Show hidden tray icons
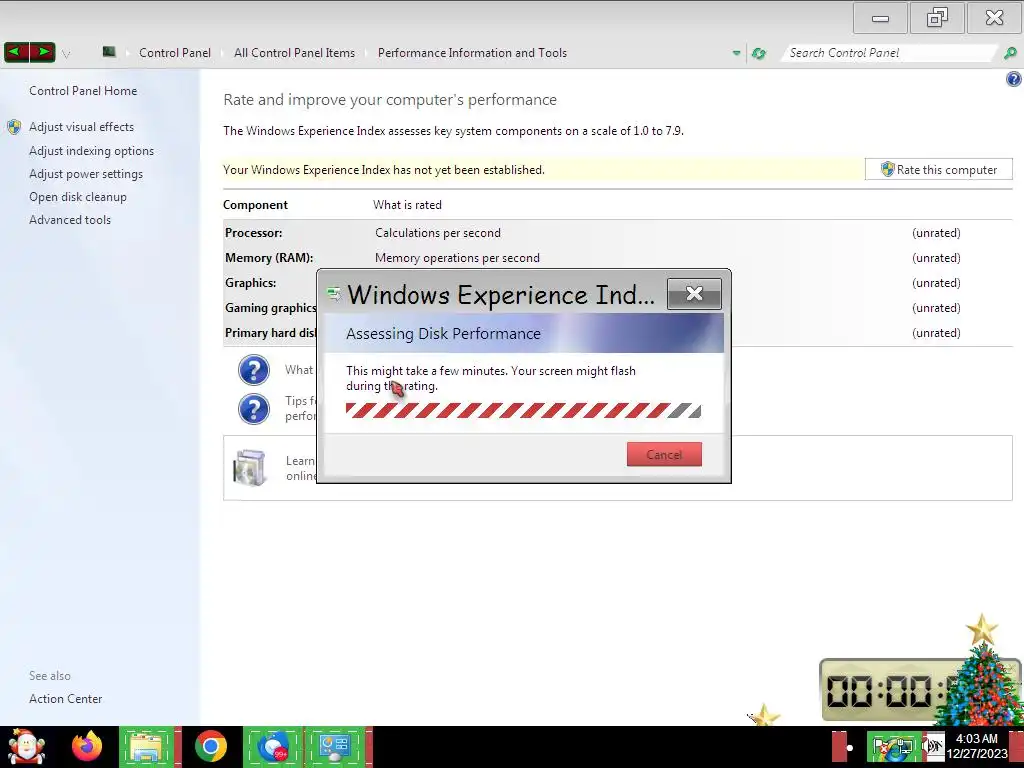The height and width of the screenshot is (768, 1024). (x=850, y=748)
